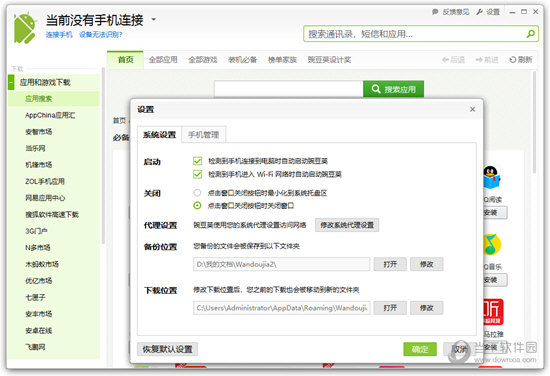
Task: Click the green 搜索应用 button
Action: (x=393, y=89)
